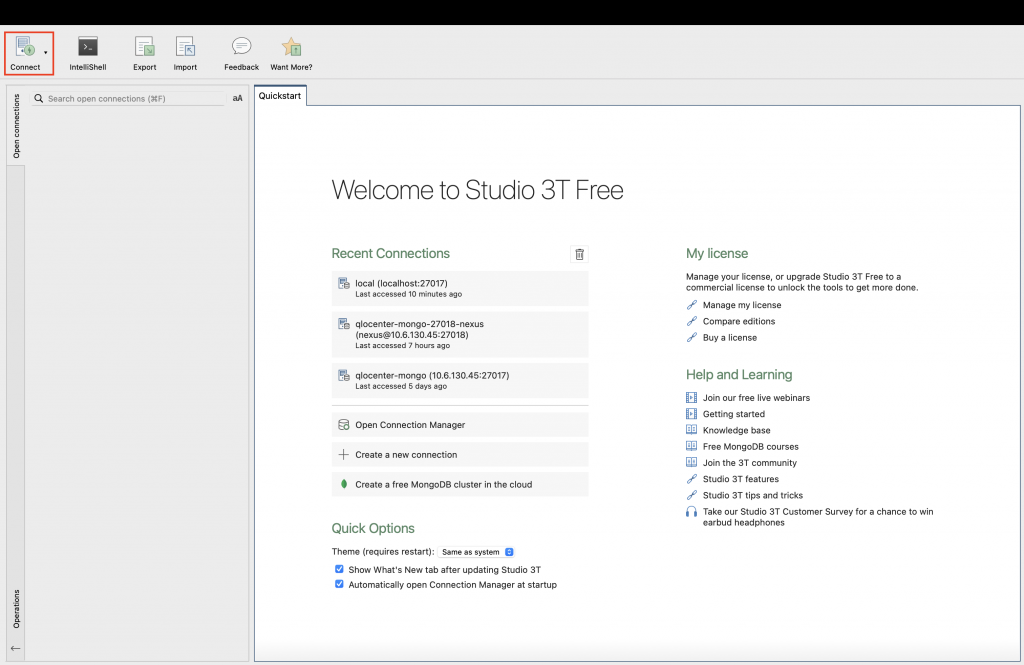Click the search magnifier icon in the sidebar

pos(39,99)
